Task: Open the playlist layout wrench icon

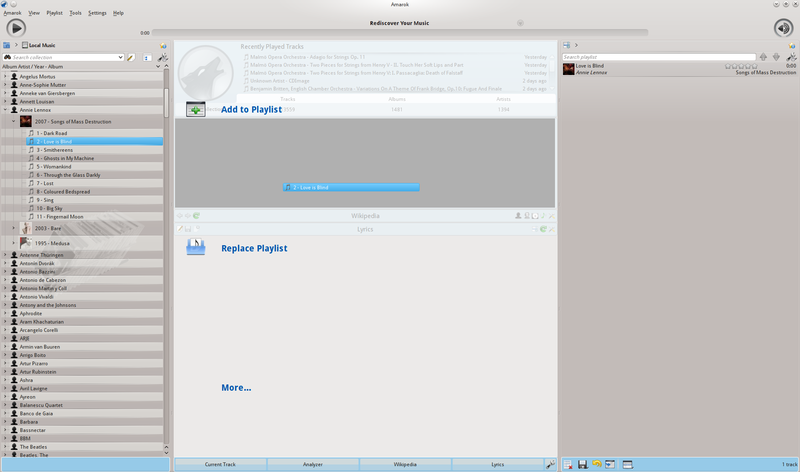Action: tap(791, 57)
